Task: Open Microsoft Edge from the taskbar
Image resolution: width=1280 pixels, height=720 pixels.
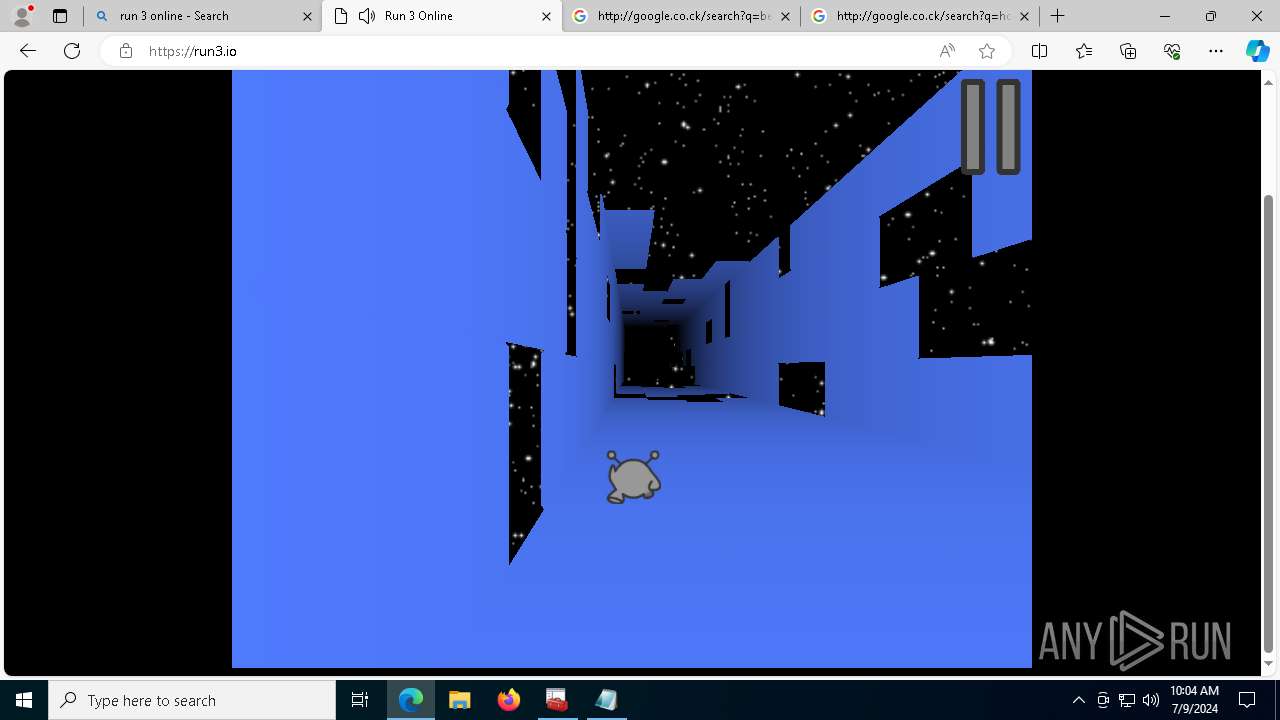Action: (411, 700)
